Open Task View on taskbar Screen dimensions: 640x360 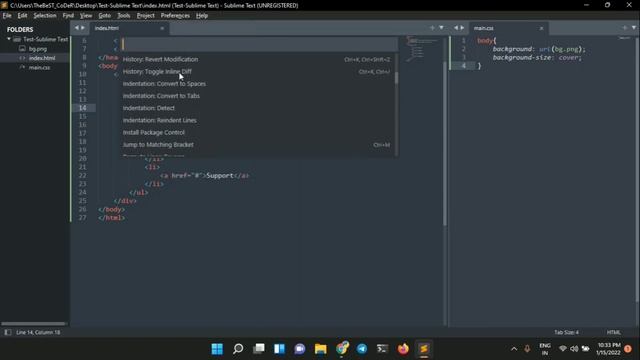(259, 349)
